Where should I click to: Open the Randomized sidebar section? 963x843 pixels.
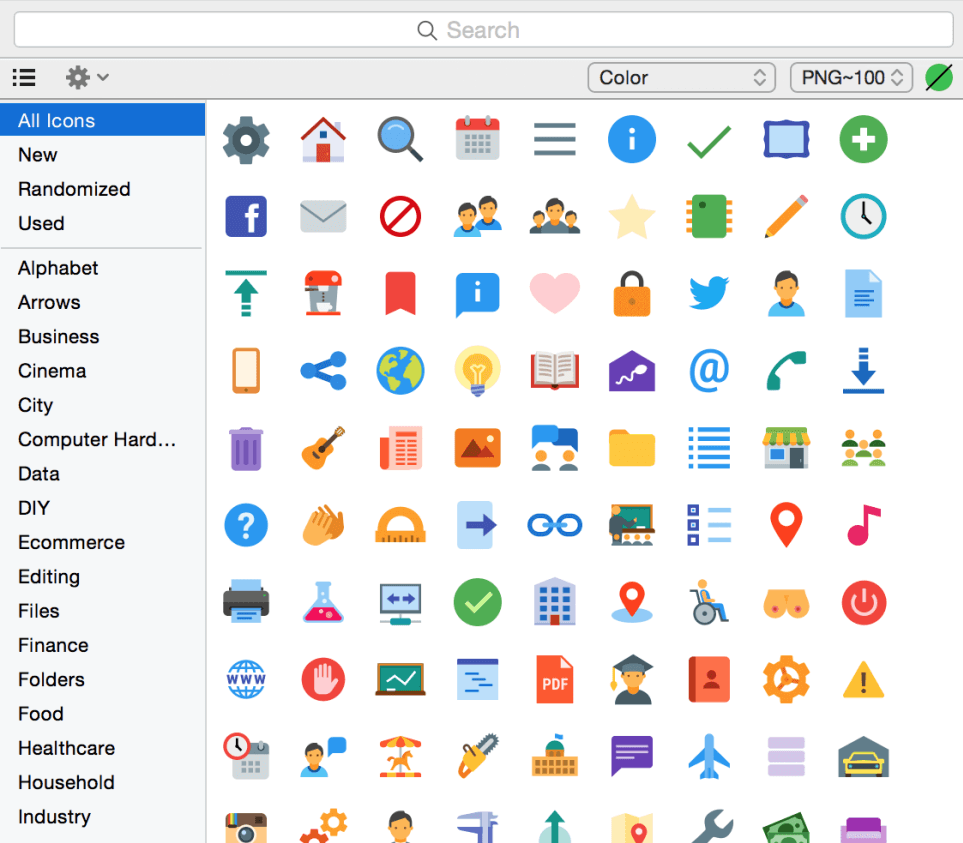[x=74, y=189]
